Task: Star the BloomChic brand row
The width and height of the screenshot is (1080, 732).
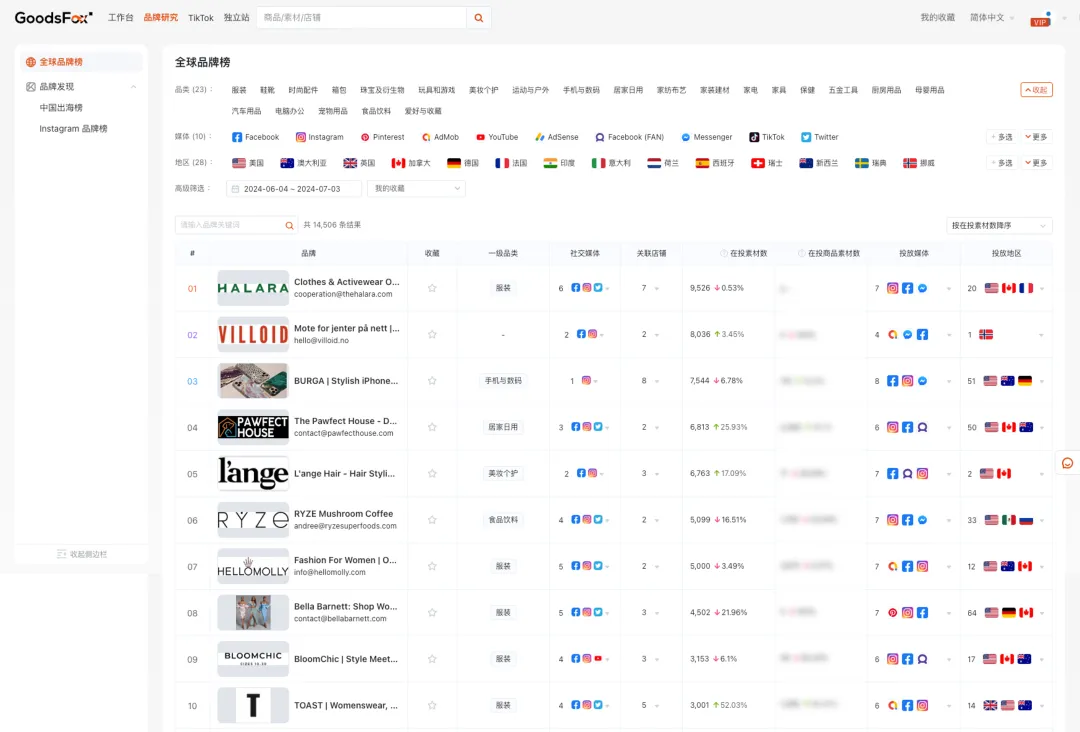Action: click(432, 659)
